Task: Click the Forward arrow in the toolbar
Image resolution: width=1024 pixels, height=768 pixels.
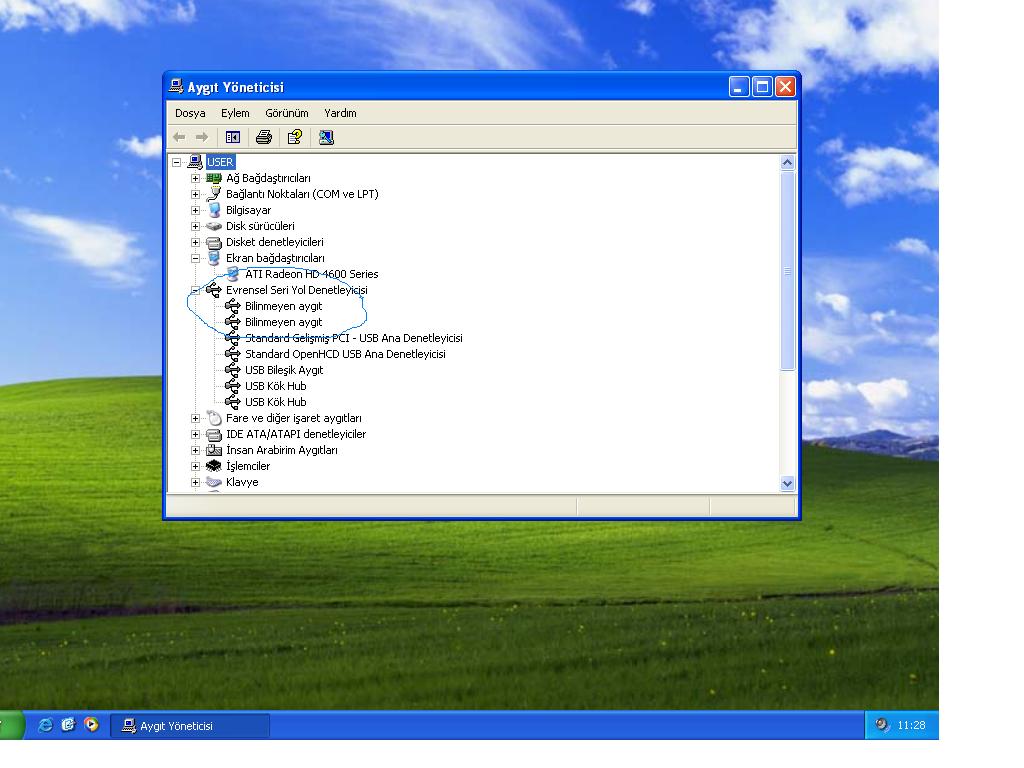Action: [x=202, y=137]
